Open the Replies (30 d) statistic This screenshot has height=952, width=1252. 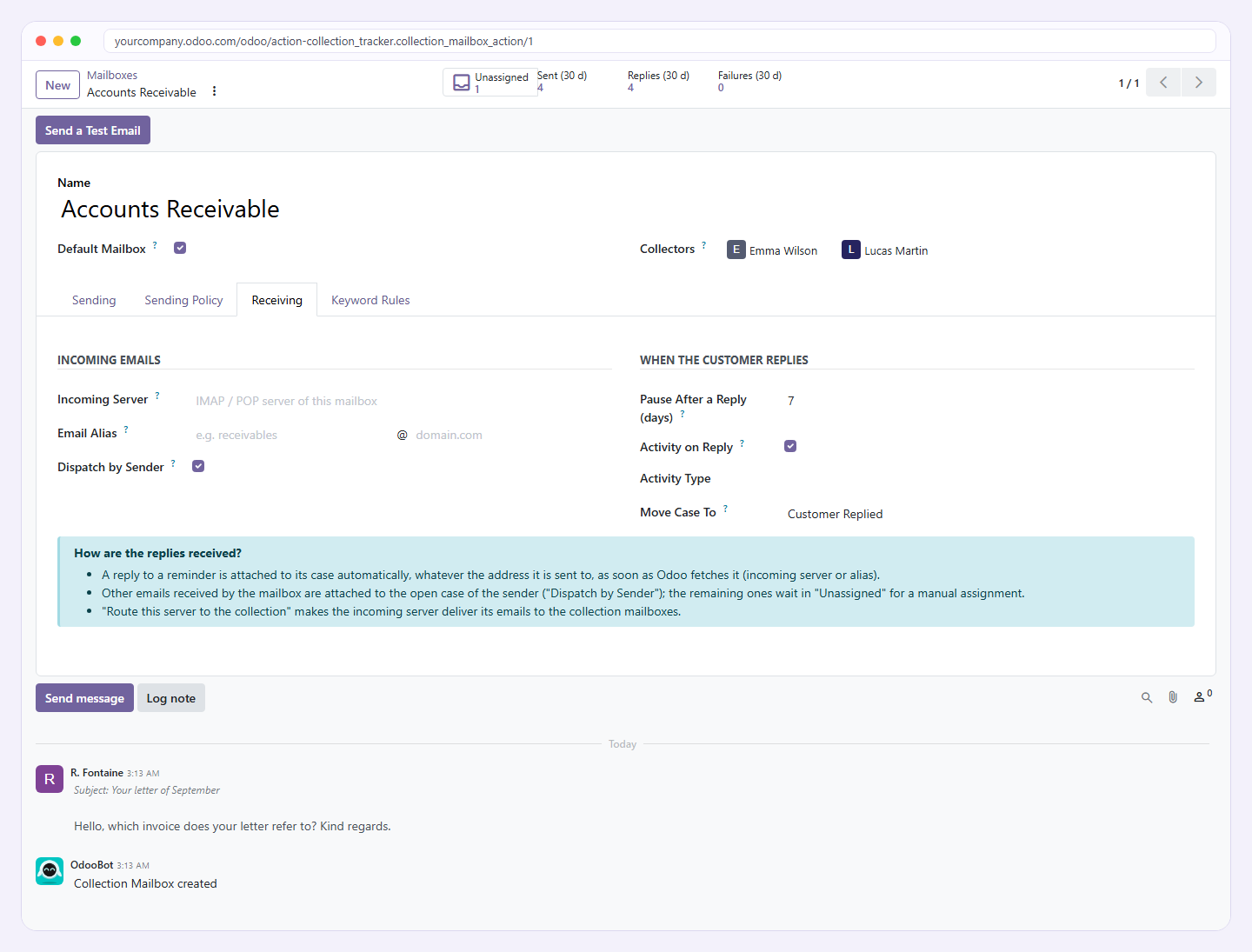658,82
